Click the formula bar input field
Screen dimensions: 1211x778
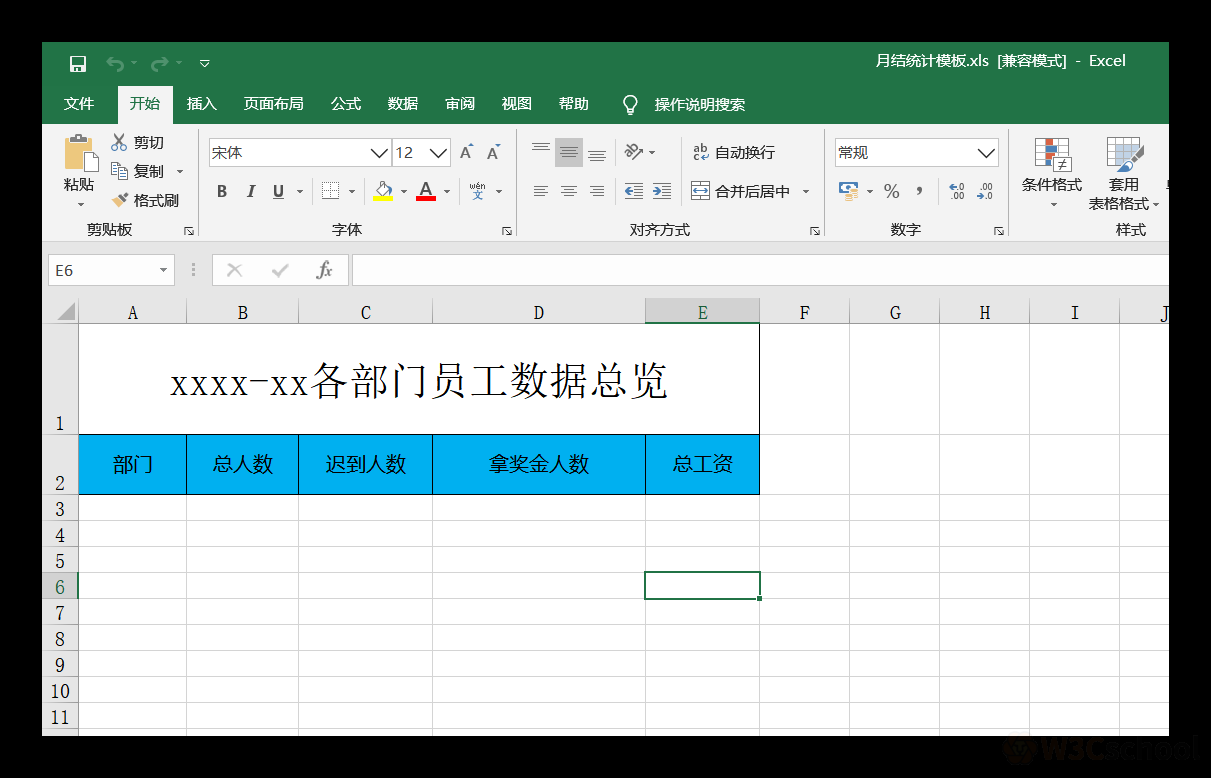click(760, 270)
